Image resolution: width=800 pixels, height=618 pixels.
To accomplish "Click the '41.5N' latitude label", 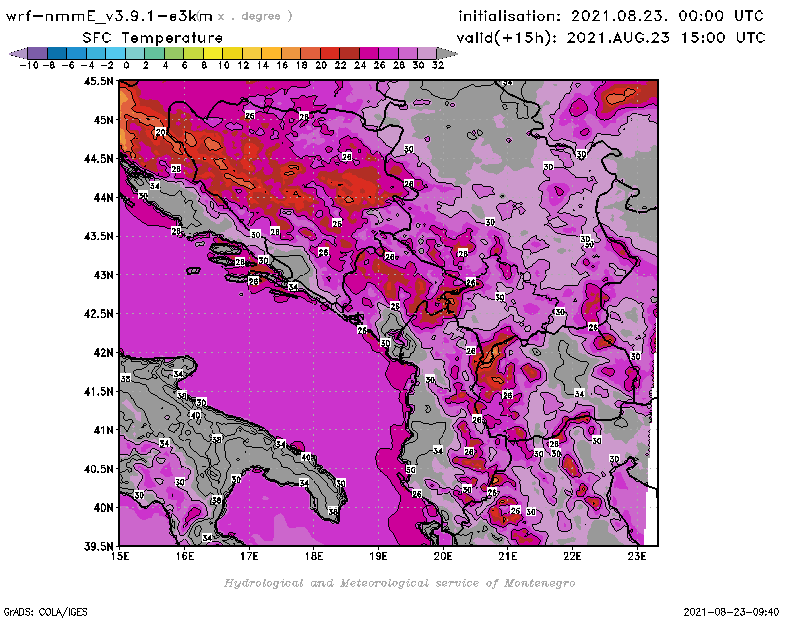I will pyautogui.click(x=98, y=391).
